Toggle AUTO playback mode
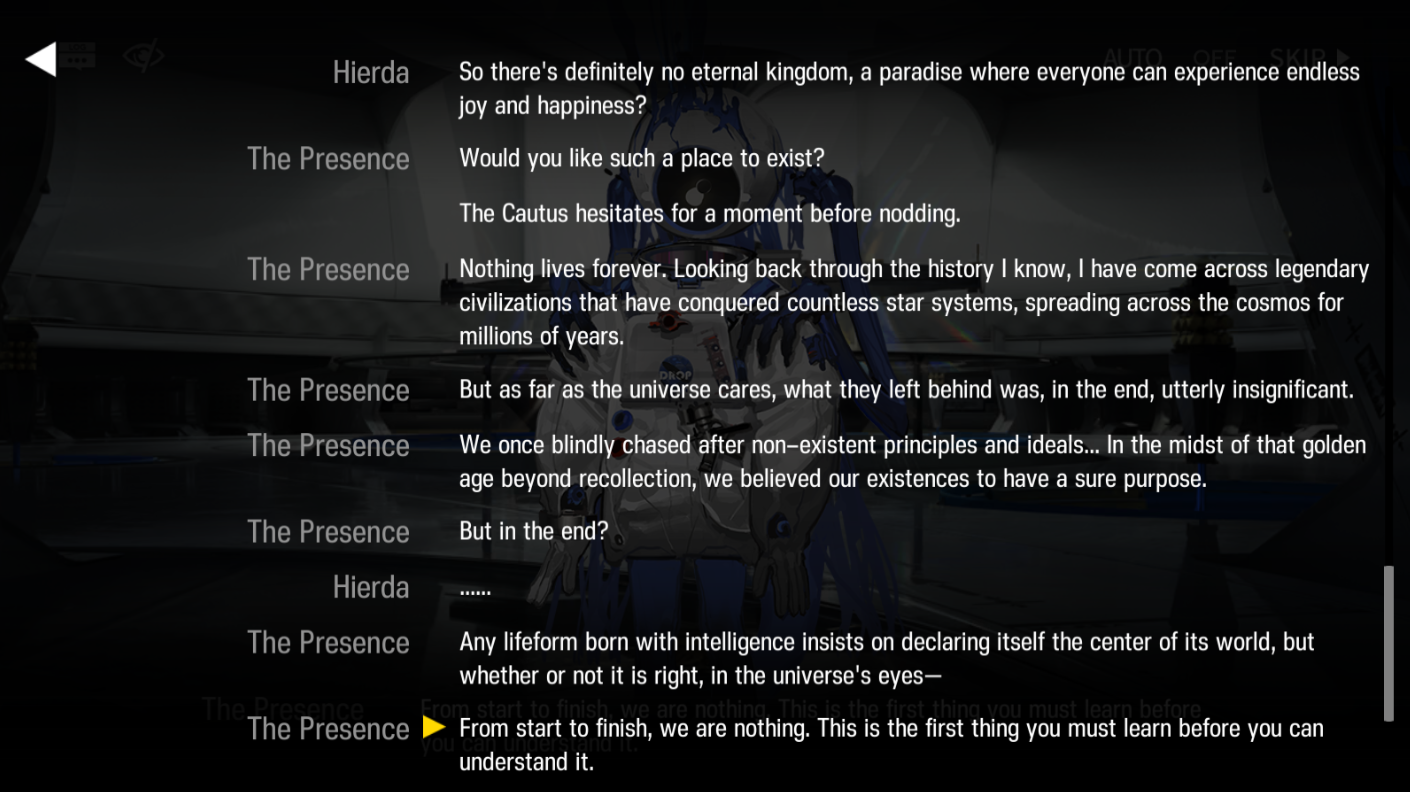 [x=1132, y=58]
